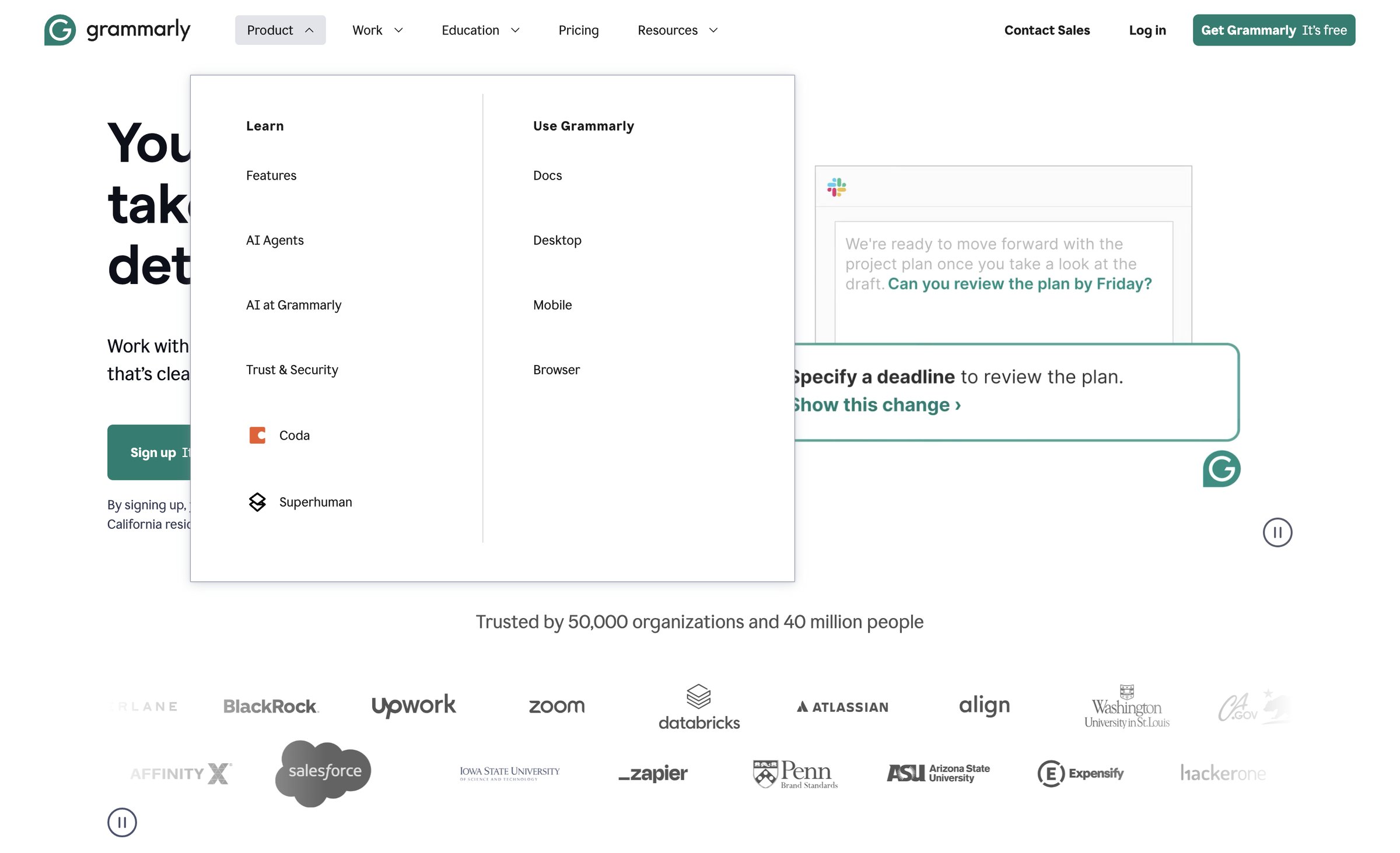Screen dimensions: 1400x853
Task: Click the Log in link
Action: point(1147,30)
